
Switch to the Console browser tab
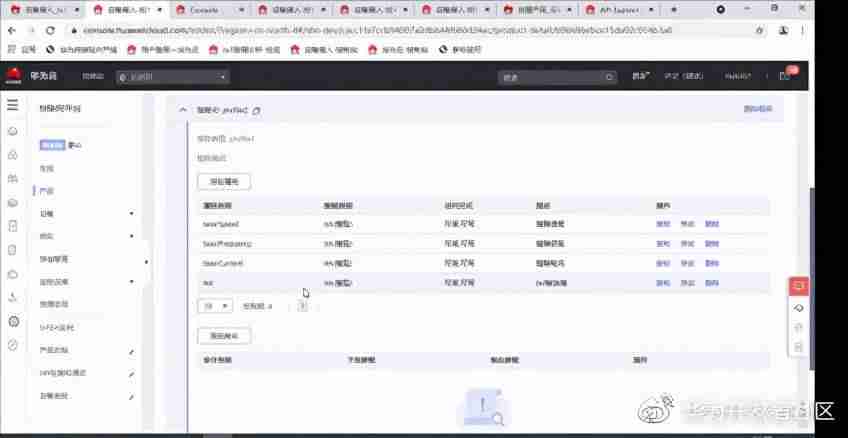[210, 10]
